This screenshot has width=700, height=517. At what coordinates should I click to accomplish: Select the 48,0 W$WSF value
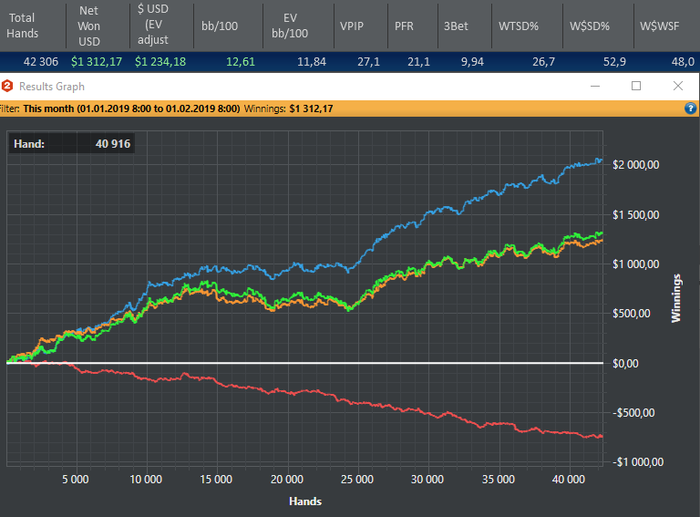point(683,62)
